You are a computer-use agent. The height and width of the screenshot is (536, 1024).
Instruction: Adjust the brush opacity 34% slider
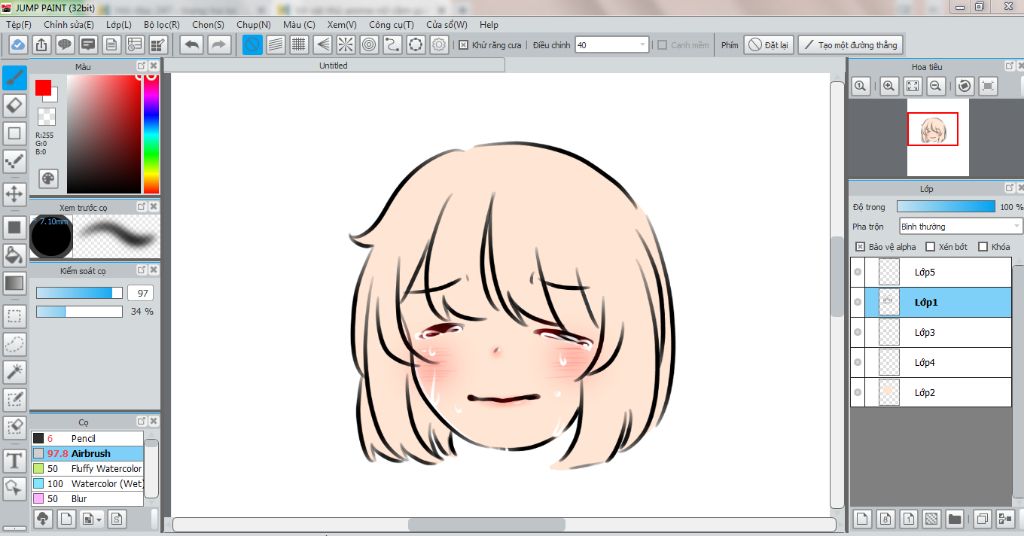click(79, 312)
